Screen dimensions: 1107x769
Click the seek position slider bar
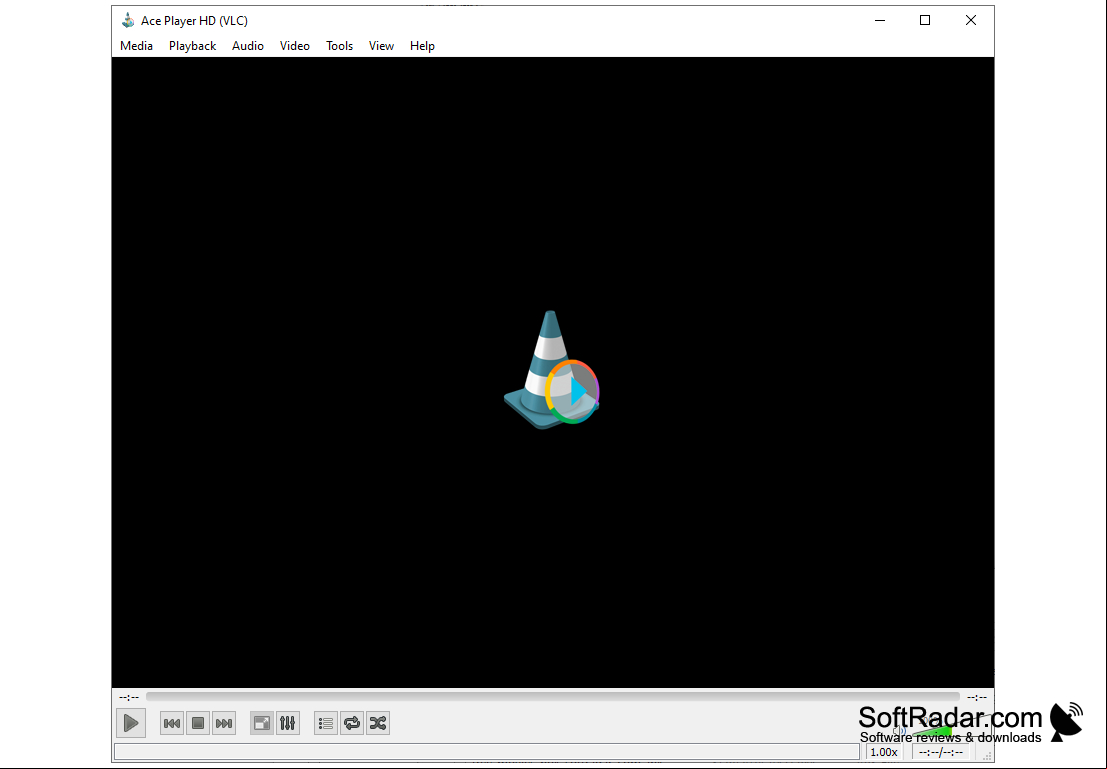tap(553, 697)
